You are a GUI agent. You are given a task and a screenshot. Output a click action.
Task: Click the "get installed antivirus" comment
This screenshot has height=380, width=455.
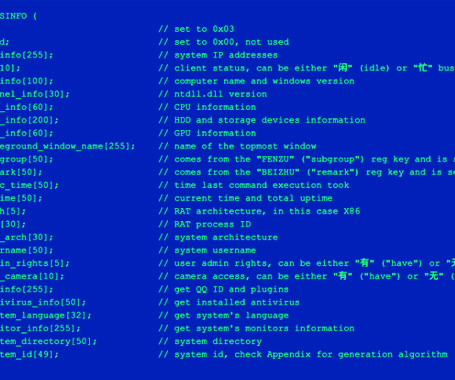[x=229, y=302]
